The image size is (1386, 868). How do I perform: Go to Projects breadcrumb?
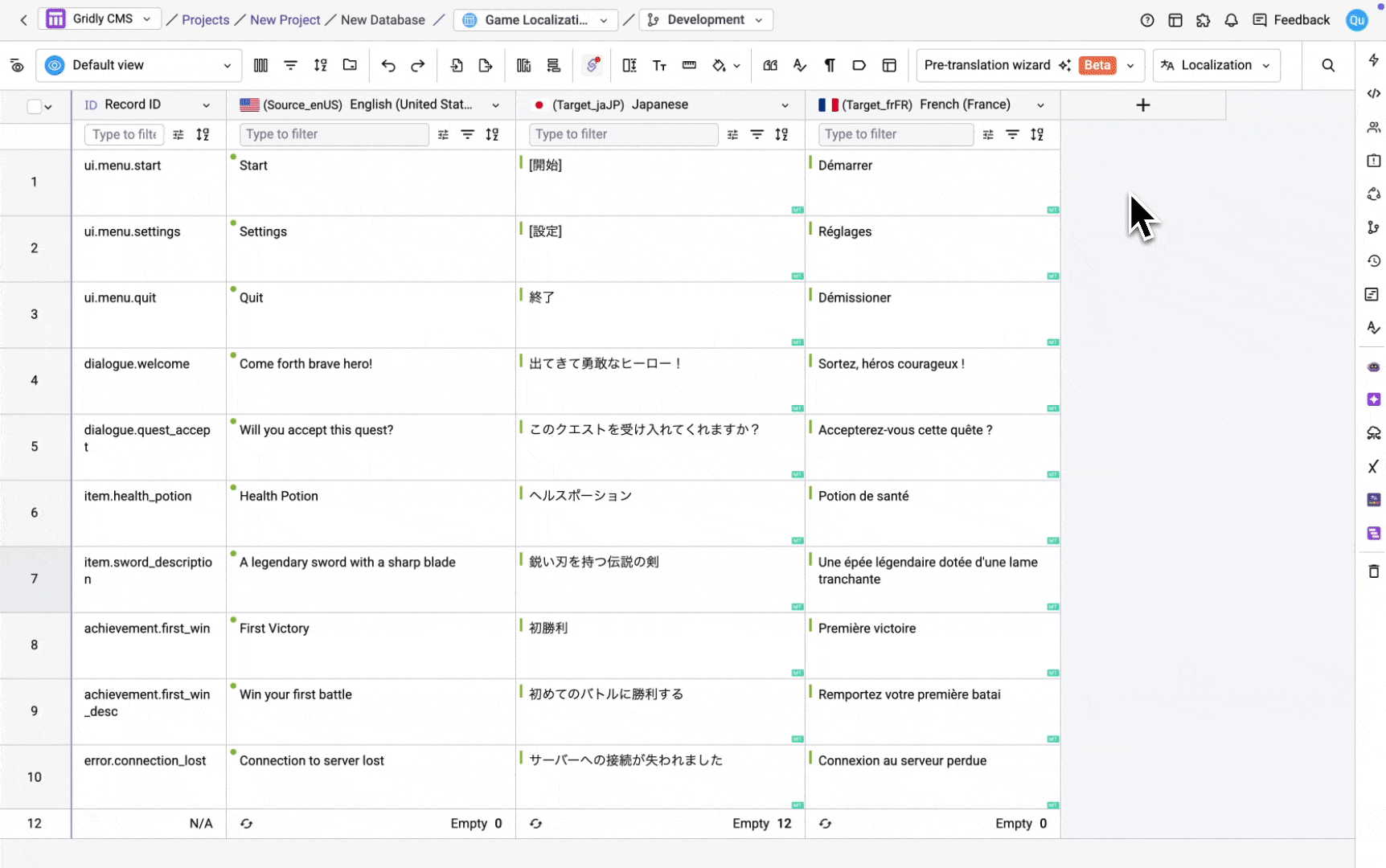(x=205, y=20)
